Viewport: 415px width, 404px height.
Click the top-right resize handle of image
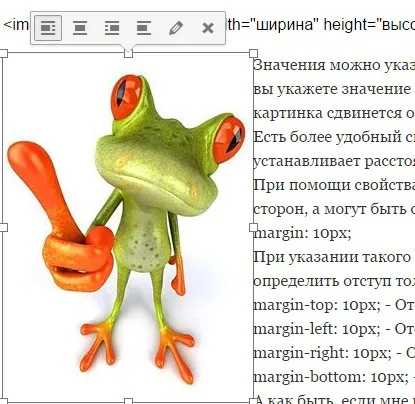(x=253, y=53)
